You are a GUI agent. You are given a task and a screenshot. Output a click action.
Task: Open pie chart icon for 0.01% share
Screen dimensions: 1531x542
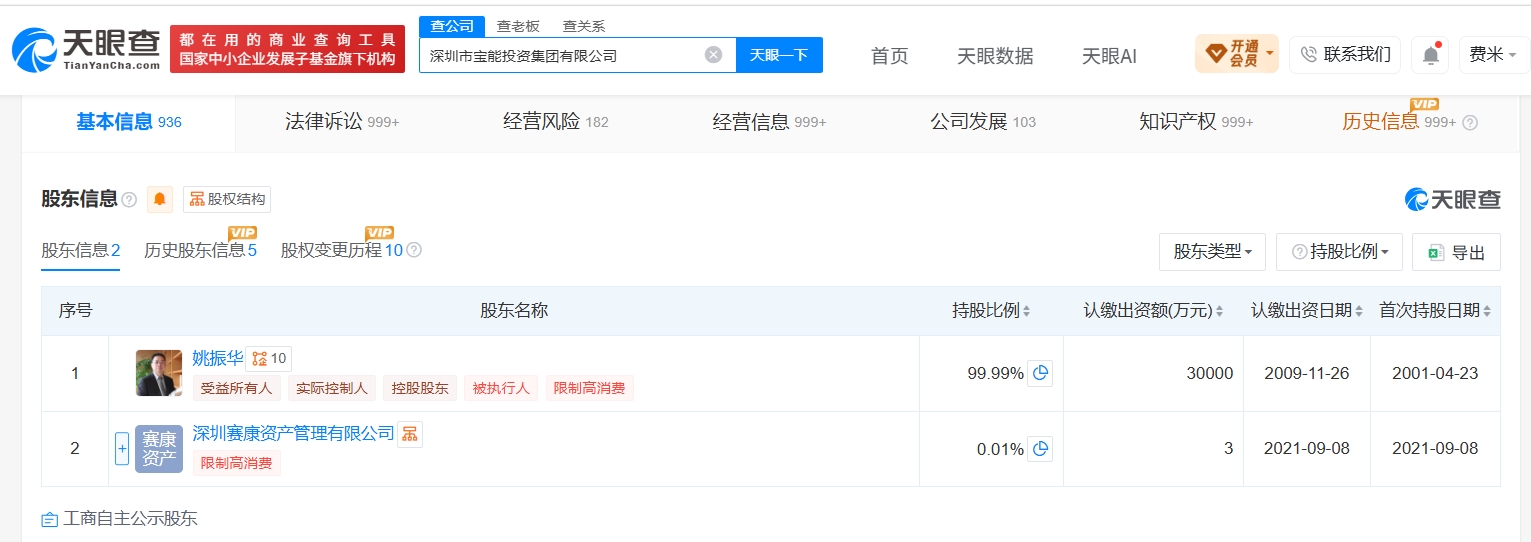click(1040, 449)
